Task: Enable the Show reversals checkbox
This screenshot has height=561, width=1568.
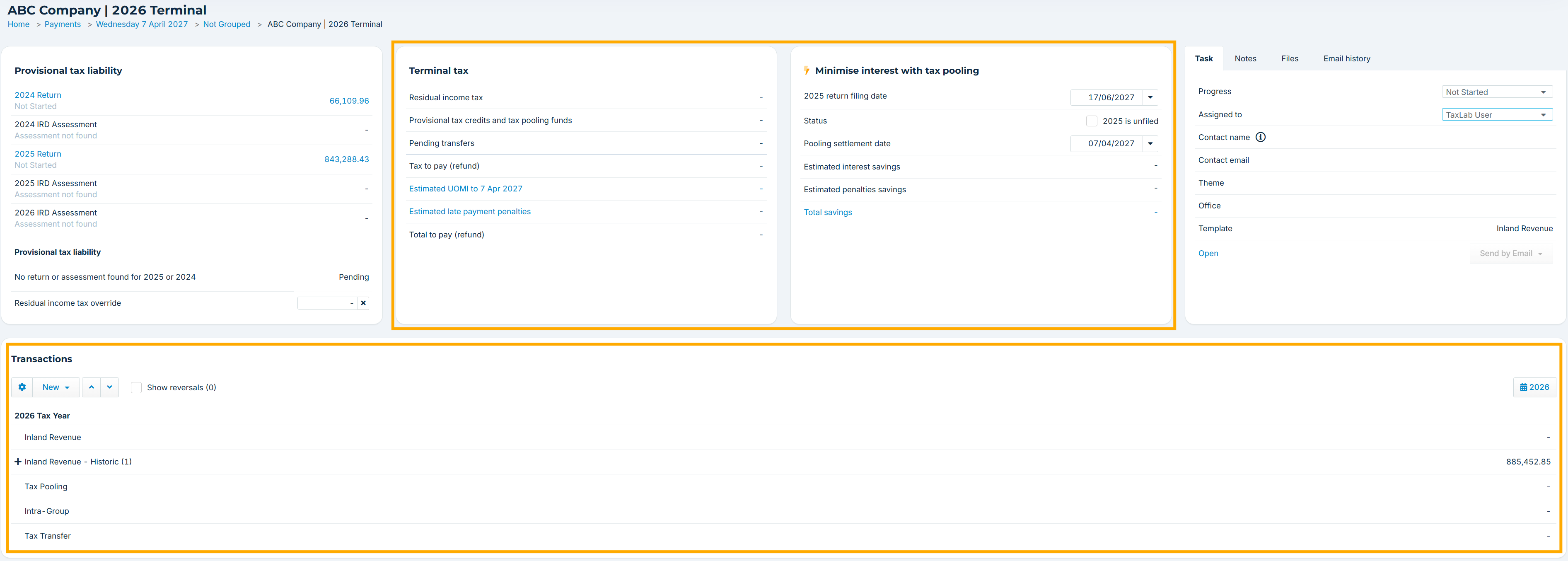Action: tap(136, 387)
